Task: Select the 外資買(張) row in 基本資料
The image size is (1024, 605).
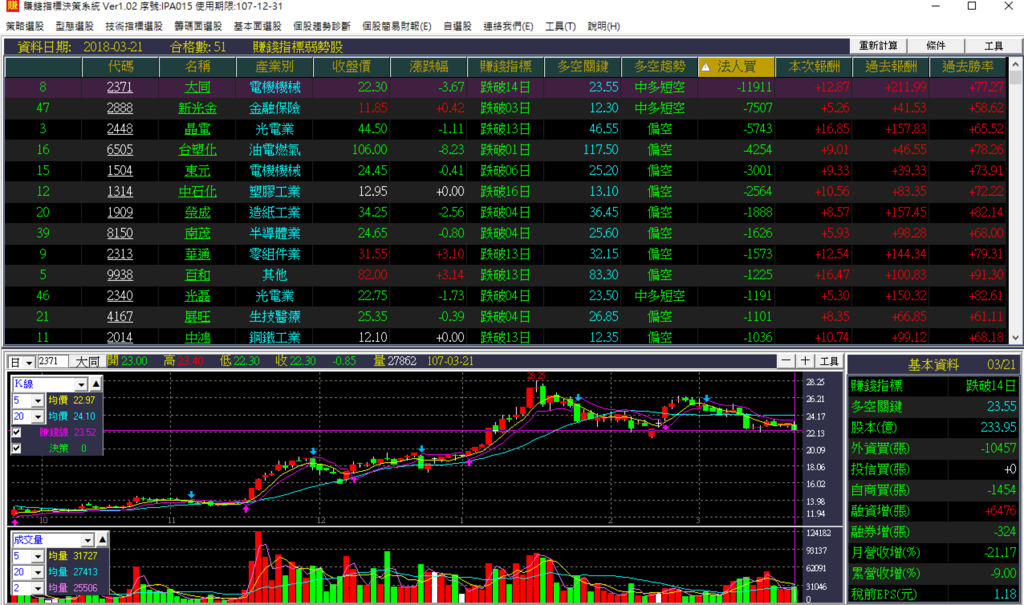Action: (933, 448)
